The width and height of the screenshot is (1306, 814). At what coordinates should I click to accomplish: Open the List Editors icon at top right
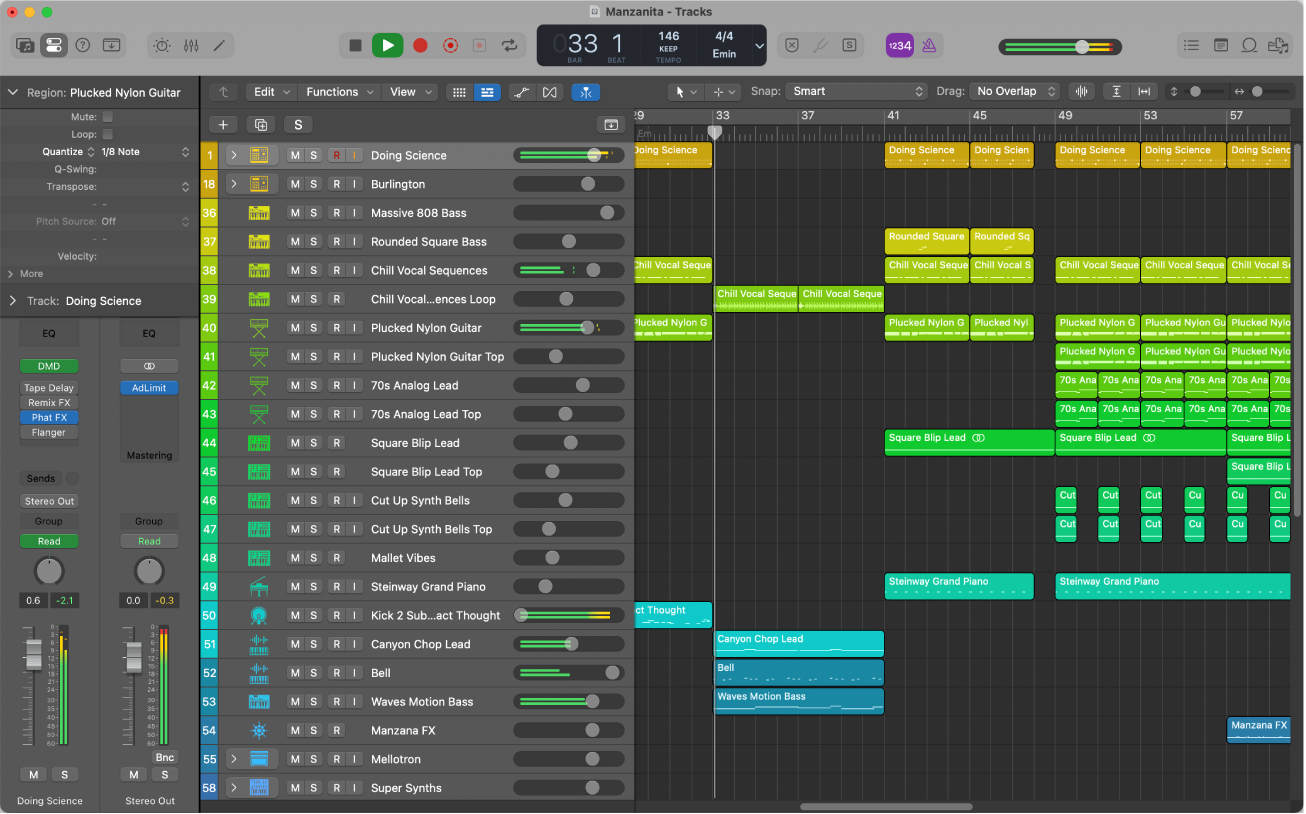(1191, 45)
